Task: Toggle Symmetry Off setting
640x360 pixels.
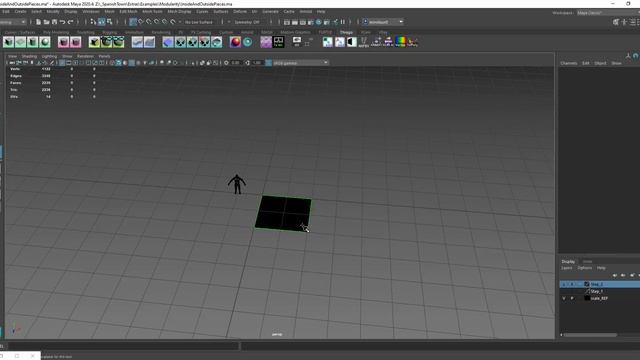Action: [x=247, y=22]
